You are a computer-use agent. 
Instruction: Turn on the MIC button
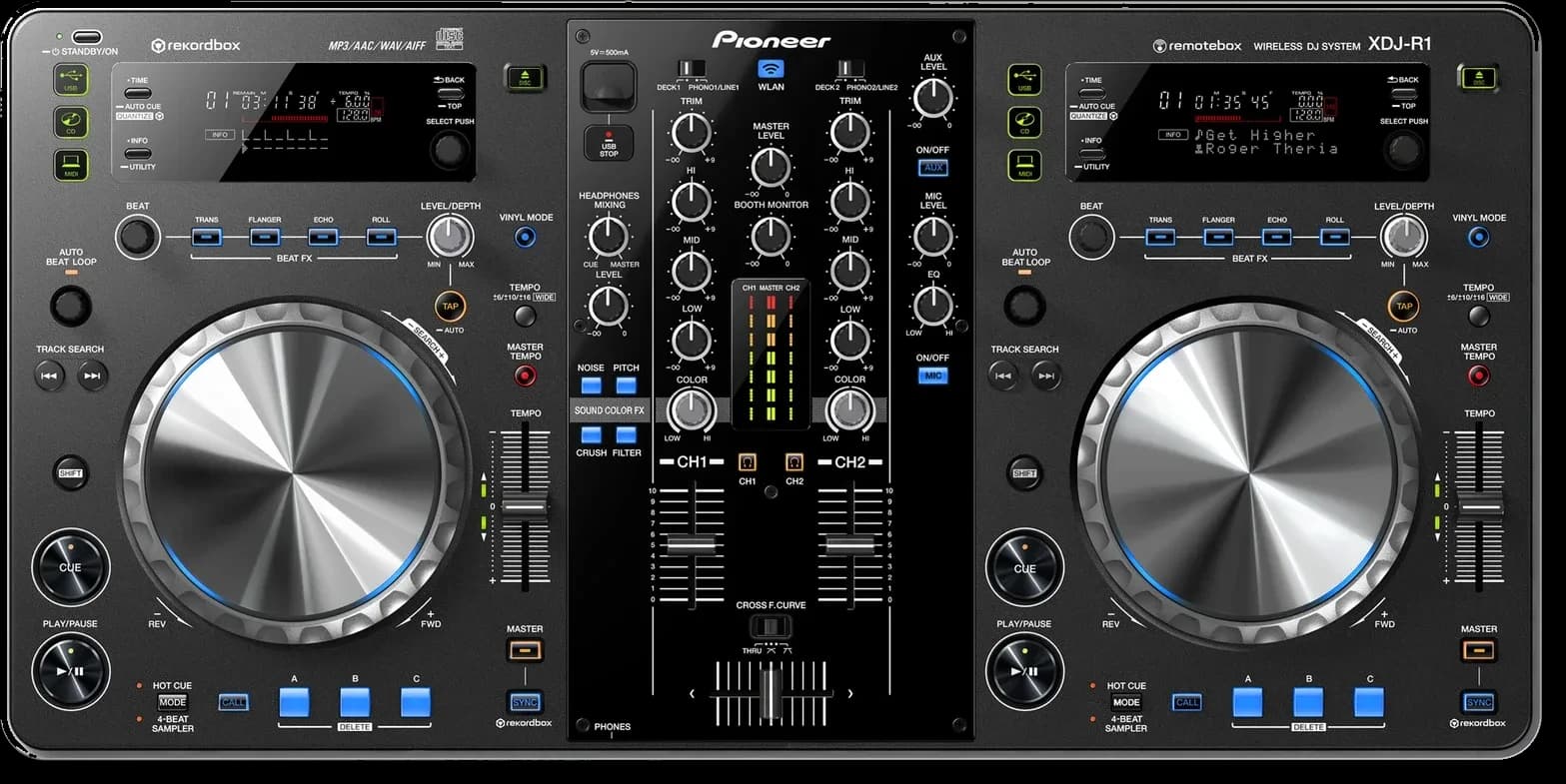(932, 376)
